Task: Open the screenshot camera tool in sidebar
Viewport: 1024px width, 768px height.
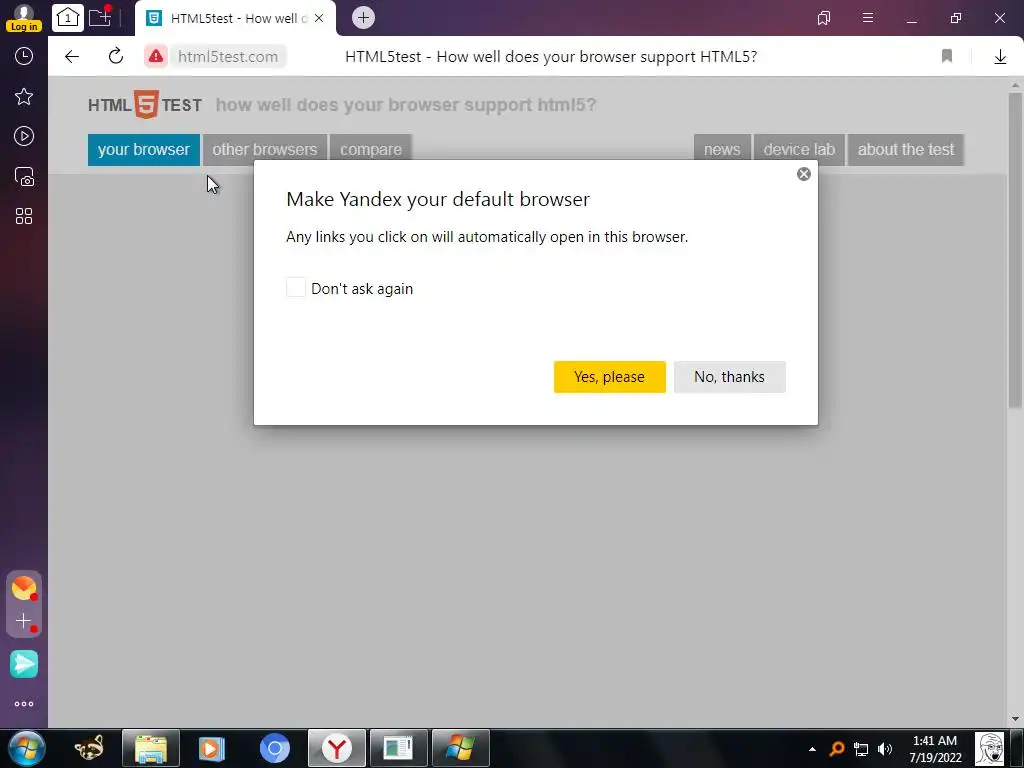Action: pos(24,176)
